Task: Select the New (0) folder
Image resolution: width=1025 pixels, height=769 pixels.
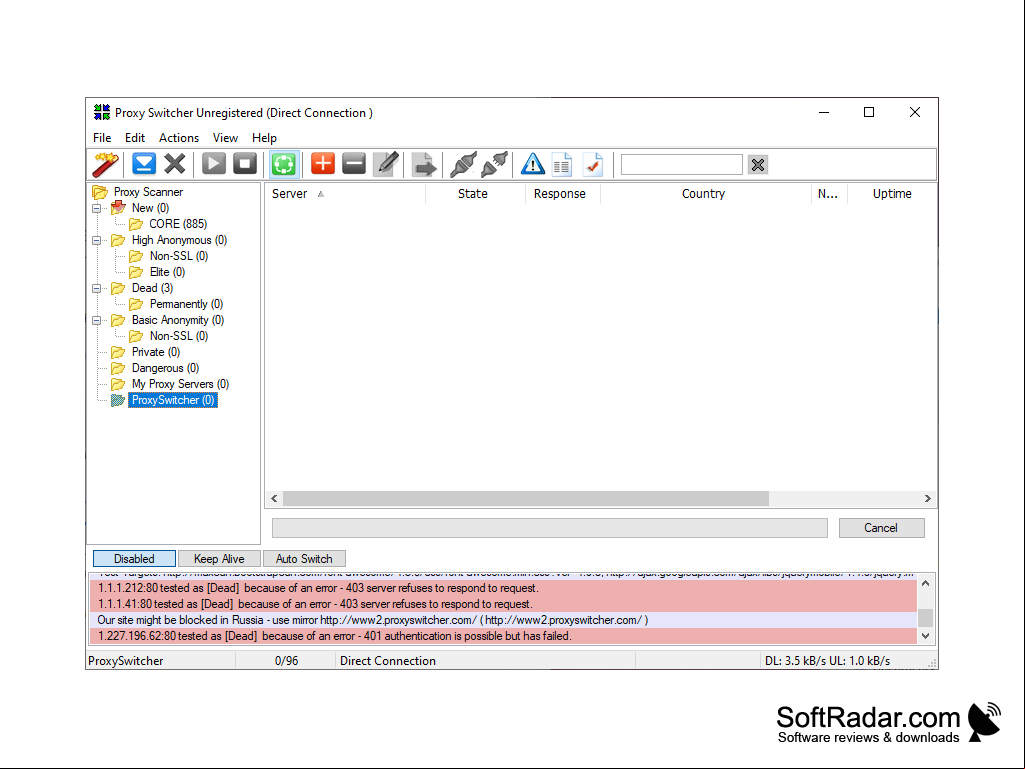Action: pos(150,208)
